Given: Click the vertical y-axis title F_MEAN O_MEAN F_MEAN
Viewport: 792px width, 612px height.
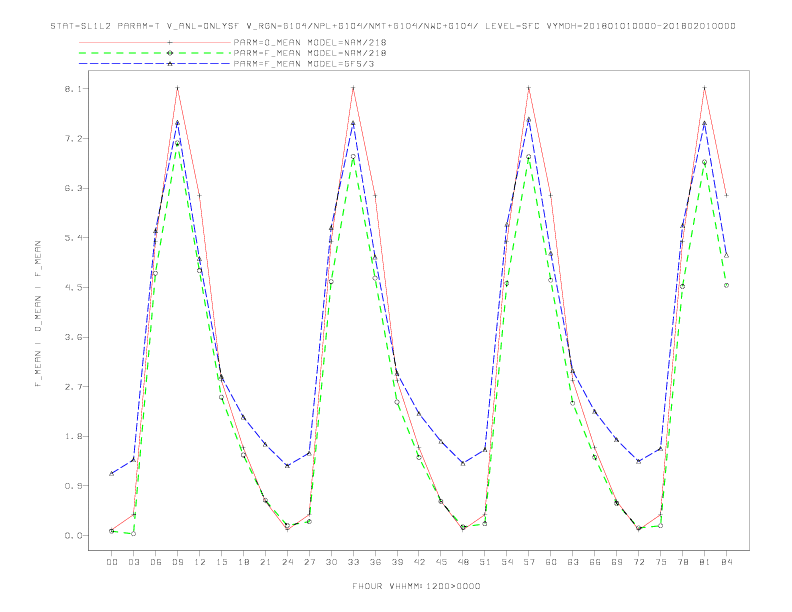Looking at the screenshot, I should point(38,314).
